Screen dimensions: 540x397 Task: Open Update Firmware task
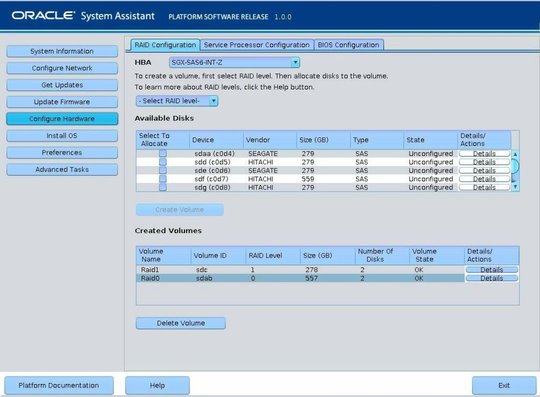[x=62, y=102]
